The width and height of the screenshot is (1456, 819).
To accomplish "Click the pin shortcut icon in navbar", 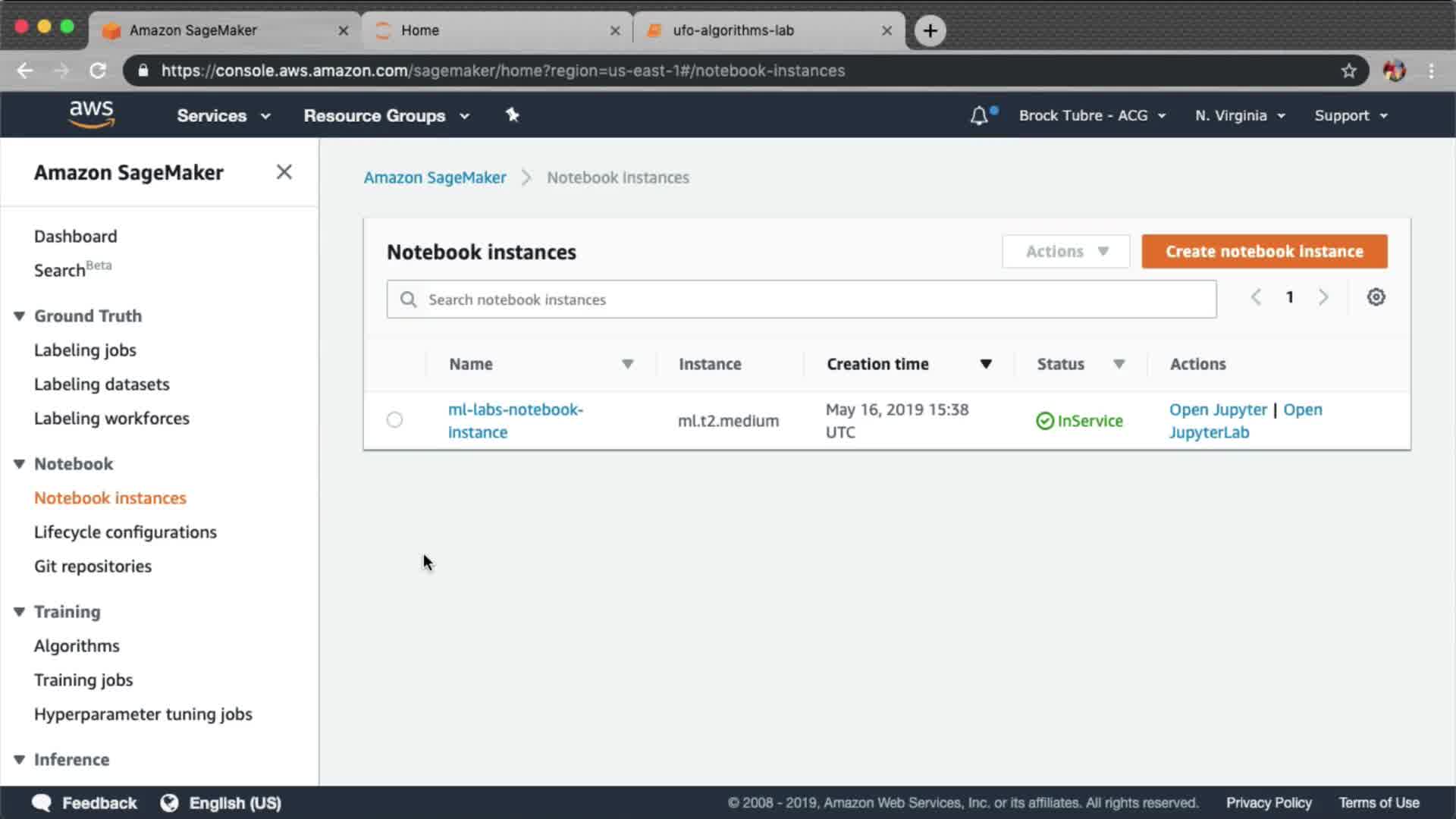I will [512, 115].
